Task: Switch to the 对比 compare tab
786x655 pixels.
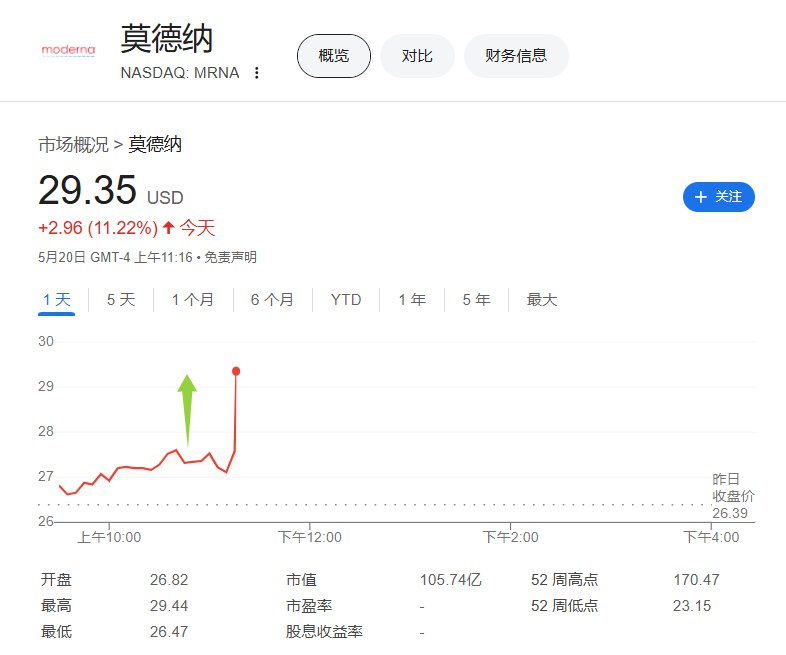Action: tap(417, 56)
